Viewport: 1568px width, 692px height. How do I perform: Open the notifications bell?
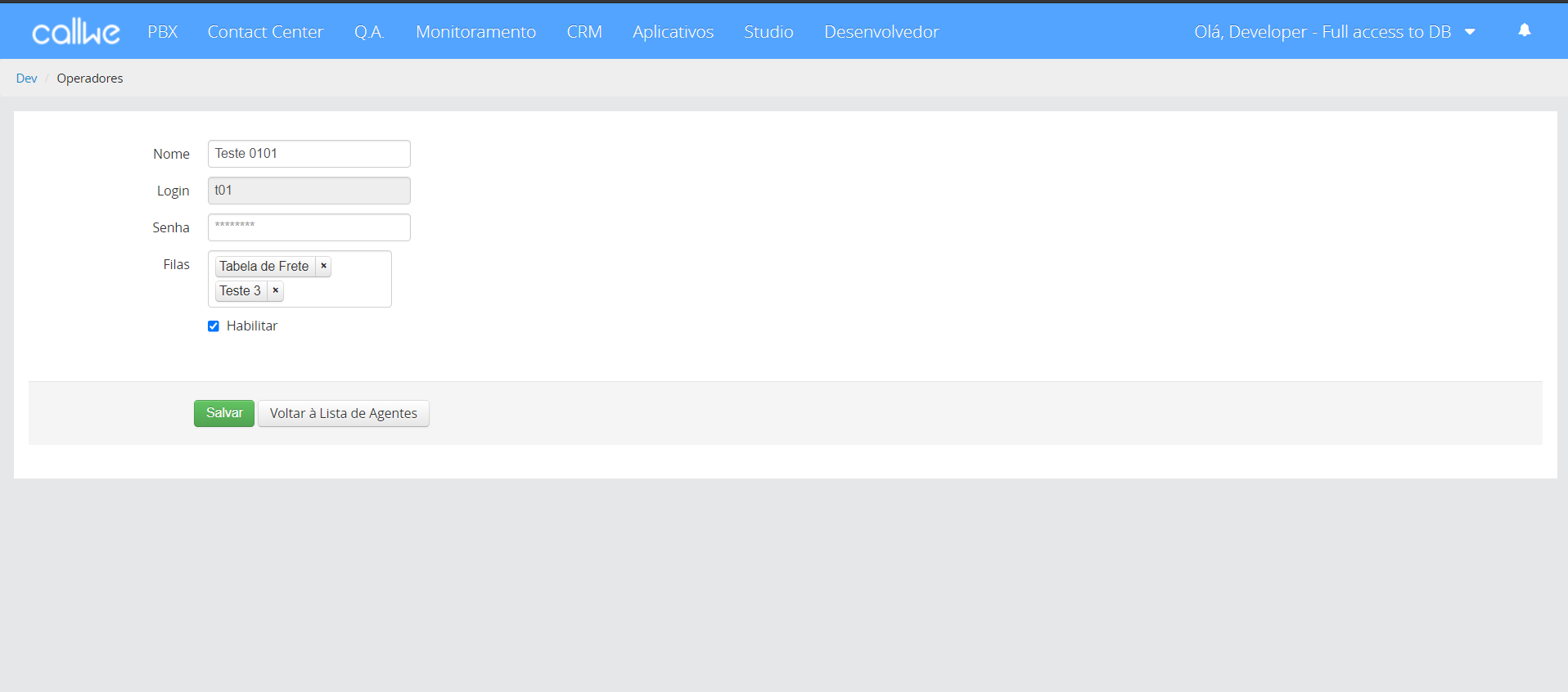tap(1524, 30)
